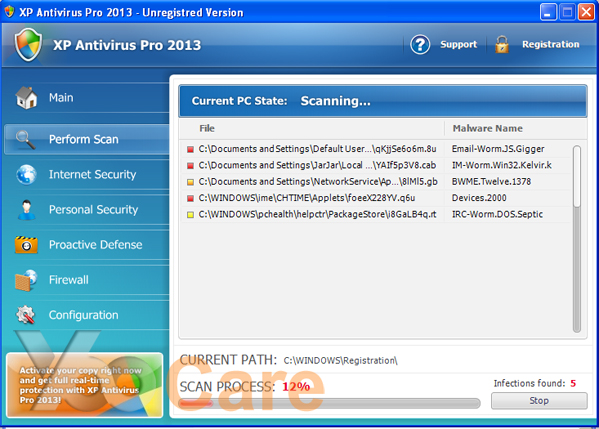Screen dimensions: 599x429
Task: Click the title bar shield icon
Action: (x=9, y=12)
